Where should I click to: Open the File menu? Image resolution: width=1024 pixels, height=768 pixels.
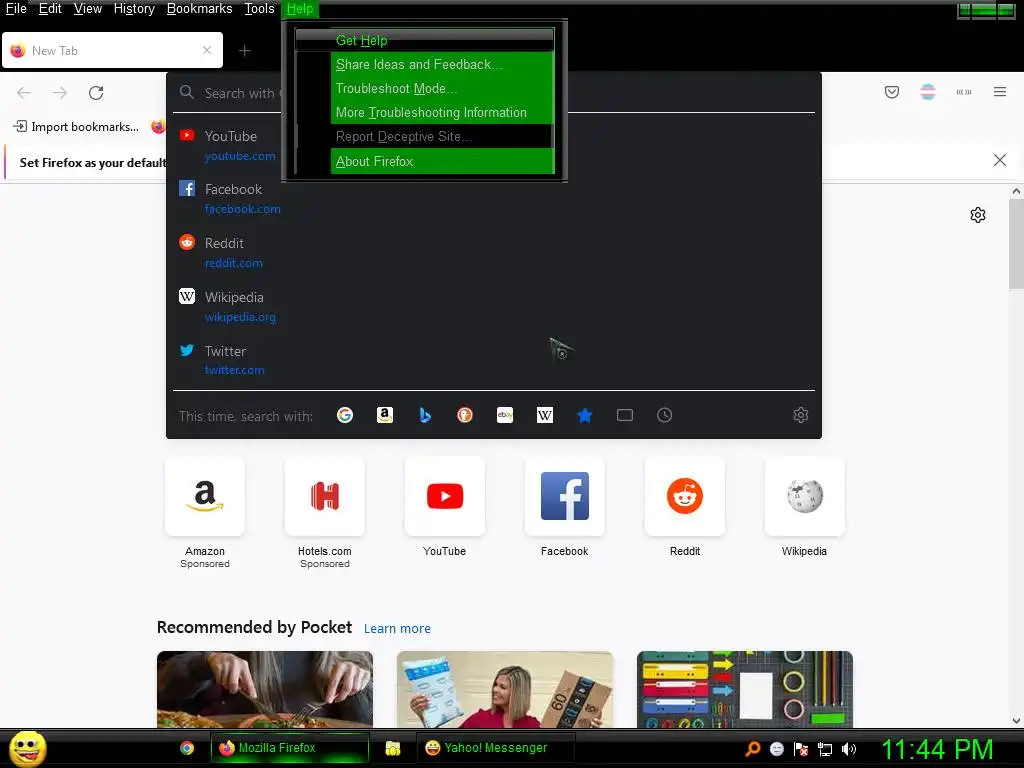(16, 8)
